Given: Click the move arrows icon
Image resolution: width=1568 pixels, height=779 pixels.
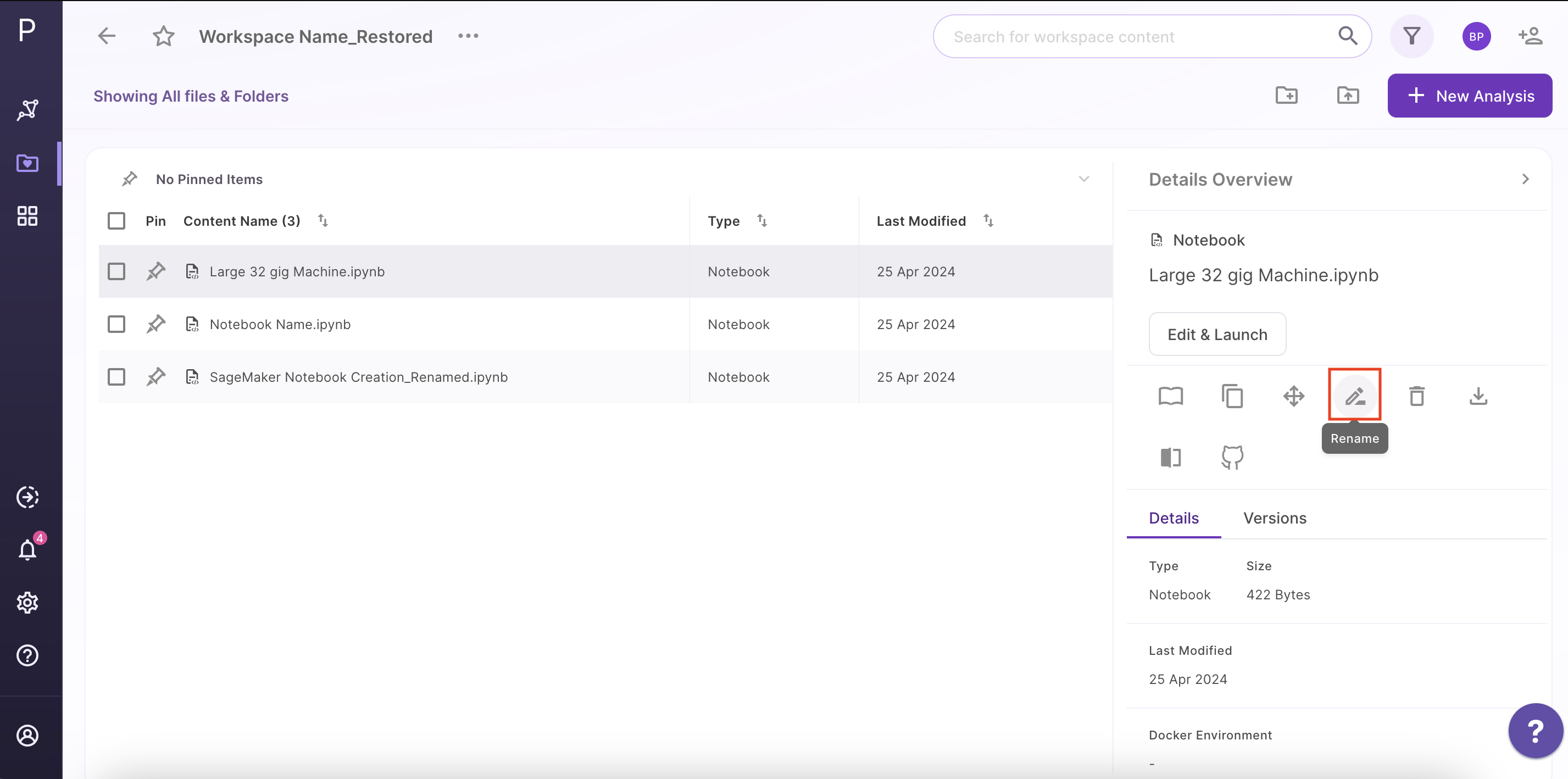Looking at the screenshot, I should [x=1293, y=396].
